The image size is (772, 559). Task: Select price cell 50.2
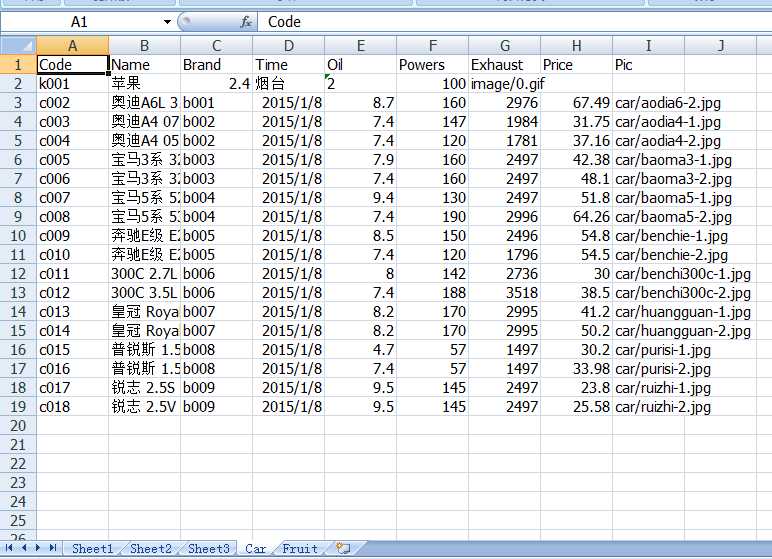tap(577, 331)
